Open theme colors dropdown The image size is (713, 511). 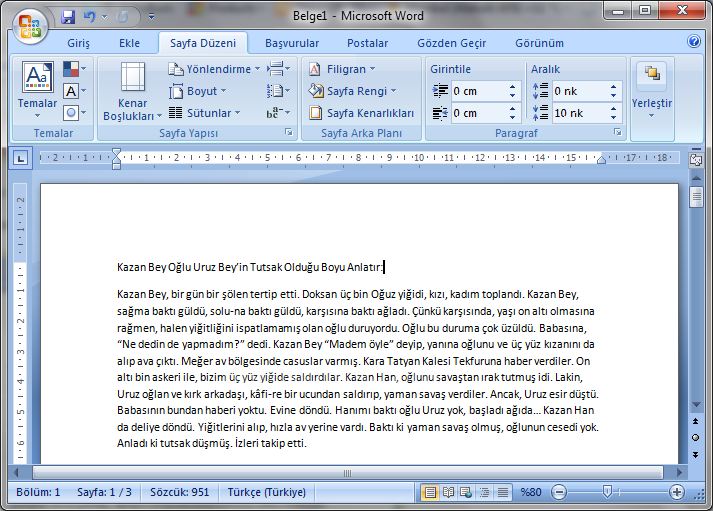pyautogui.click(x=74, y=69)
